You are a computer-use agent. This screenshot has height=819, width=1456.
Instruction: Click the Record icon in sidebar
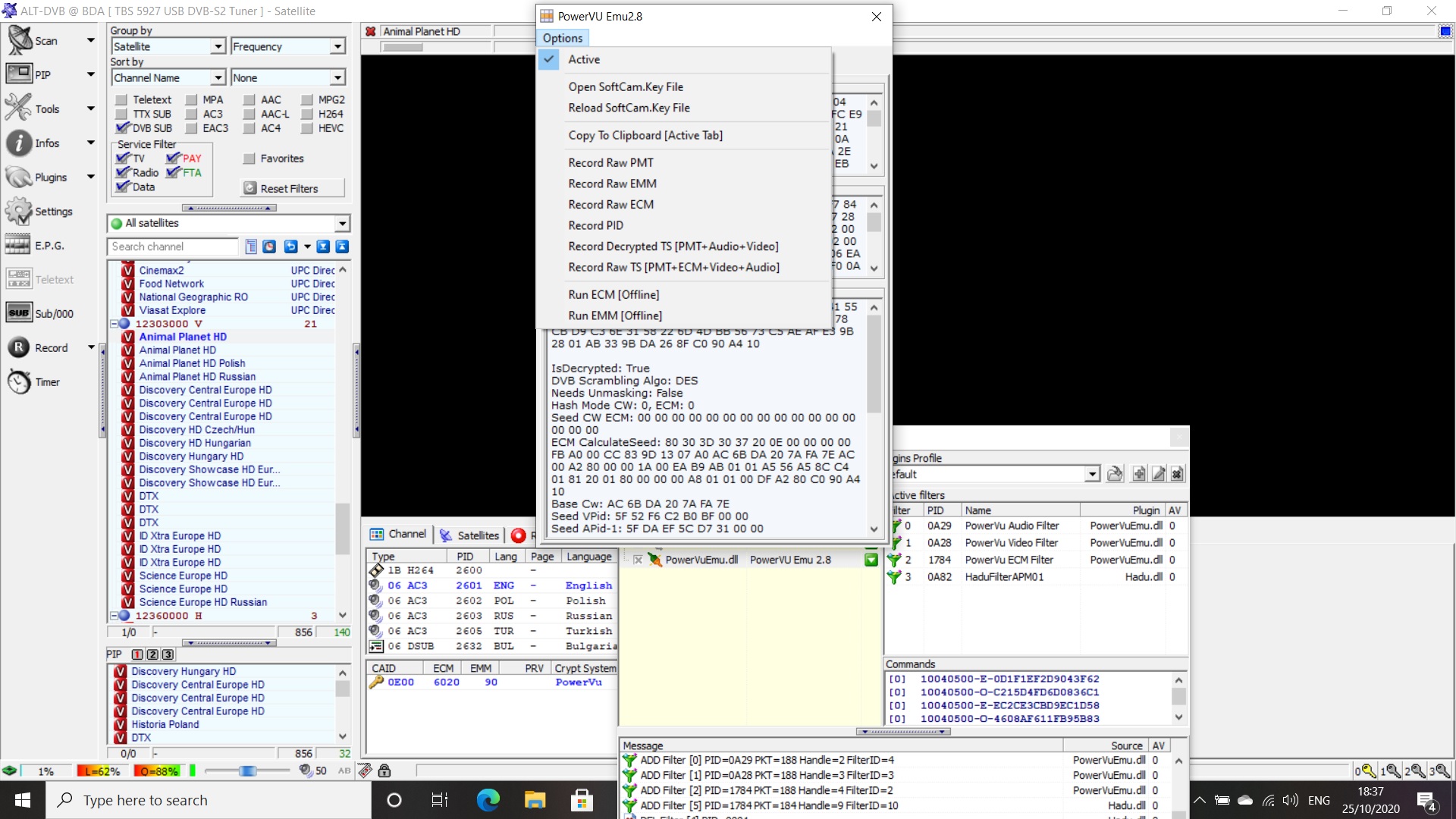pyautogui.click(x=19, y=347)
